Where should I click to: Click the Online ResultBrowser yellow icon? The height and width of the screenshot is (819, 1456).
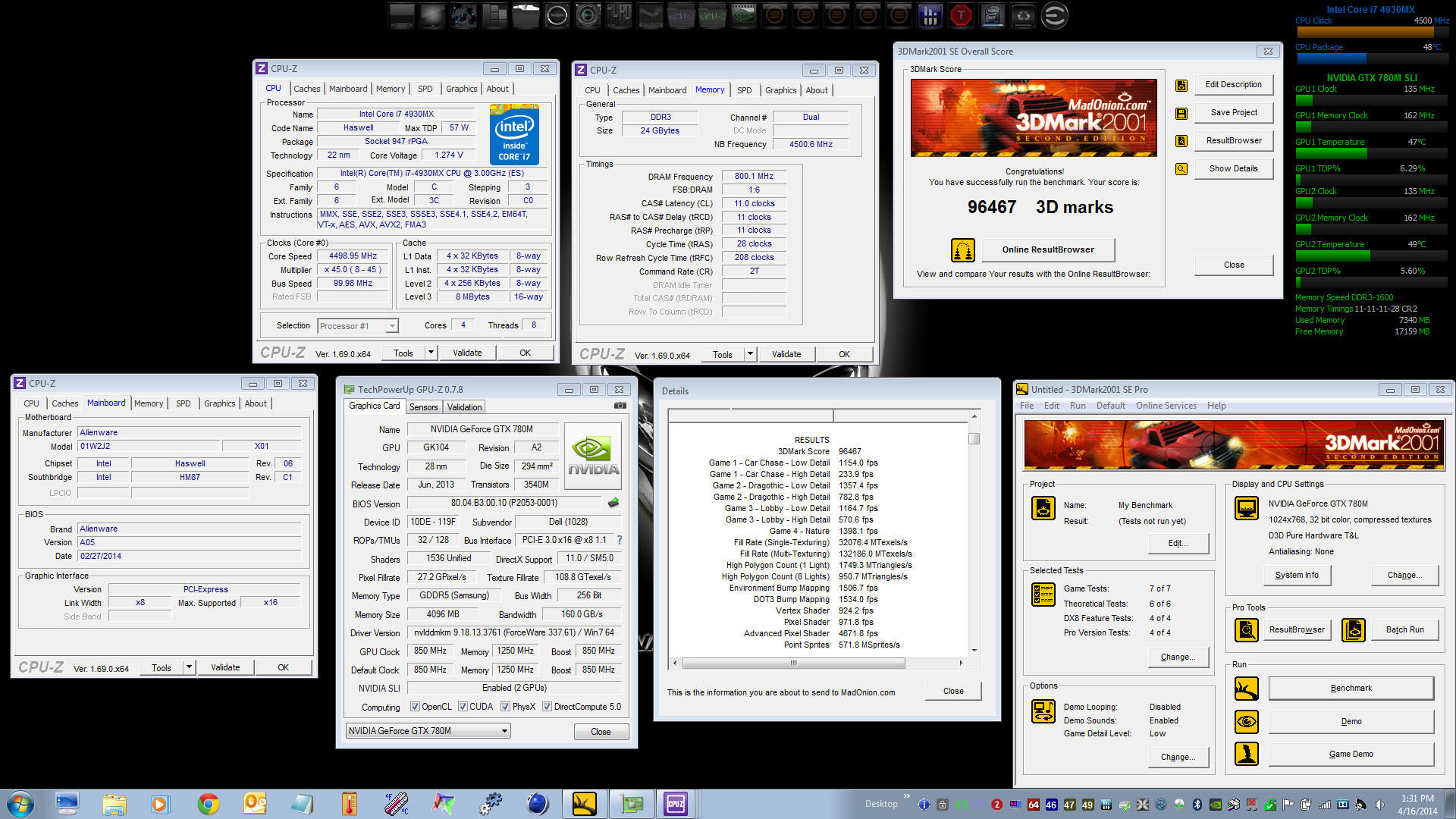coord(962,249)
